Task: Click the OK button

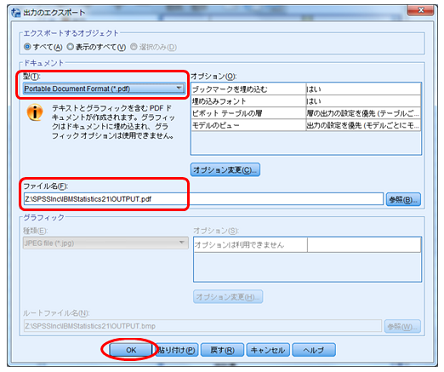Action: point(131,350)
